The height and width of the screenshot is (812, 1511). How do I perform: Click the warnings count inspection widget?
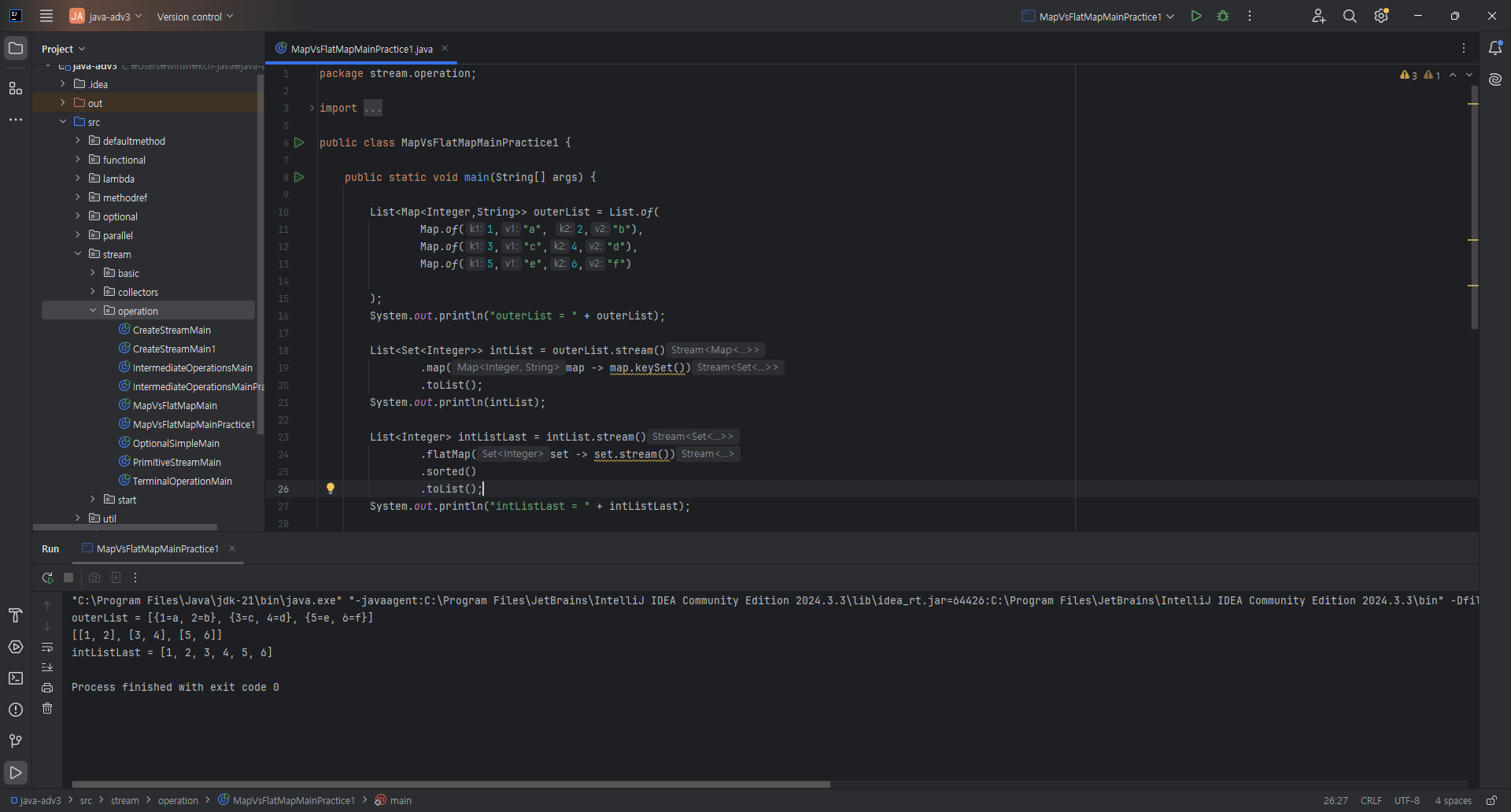point(1420,76)
